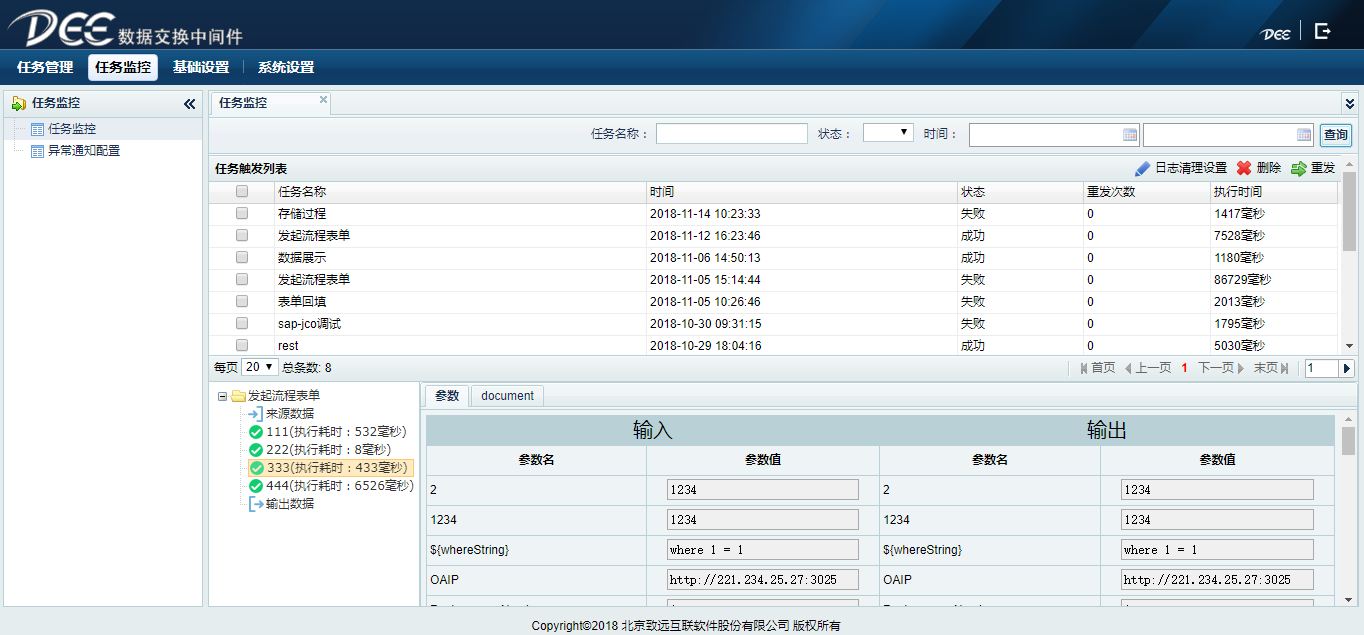The height and width of the screenshot is (635, 1364).
Task: Switch to the document tab
Action: (x=507, y=396)
